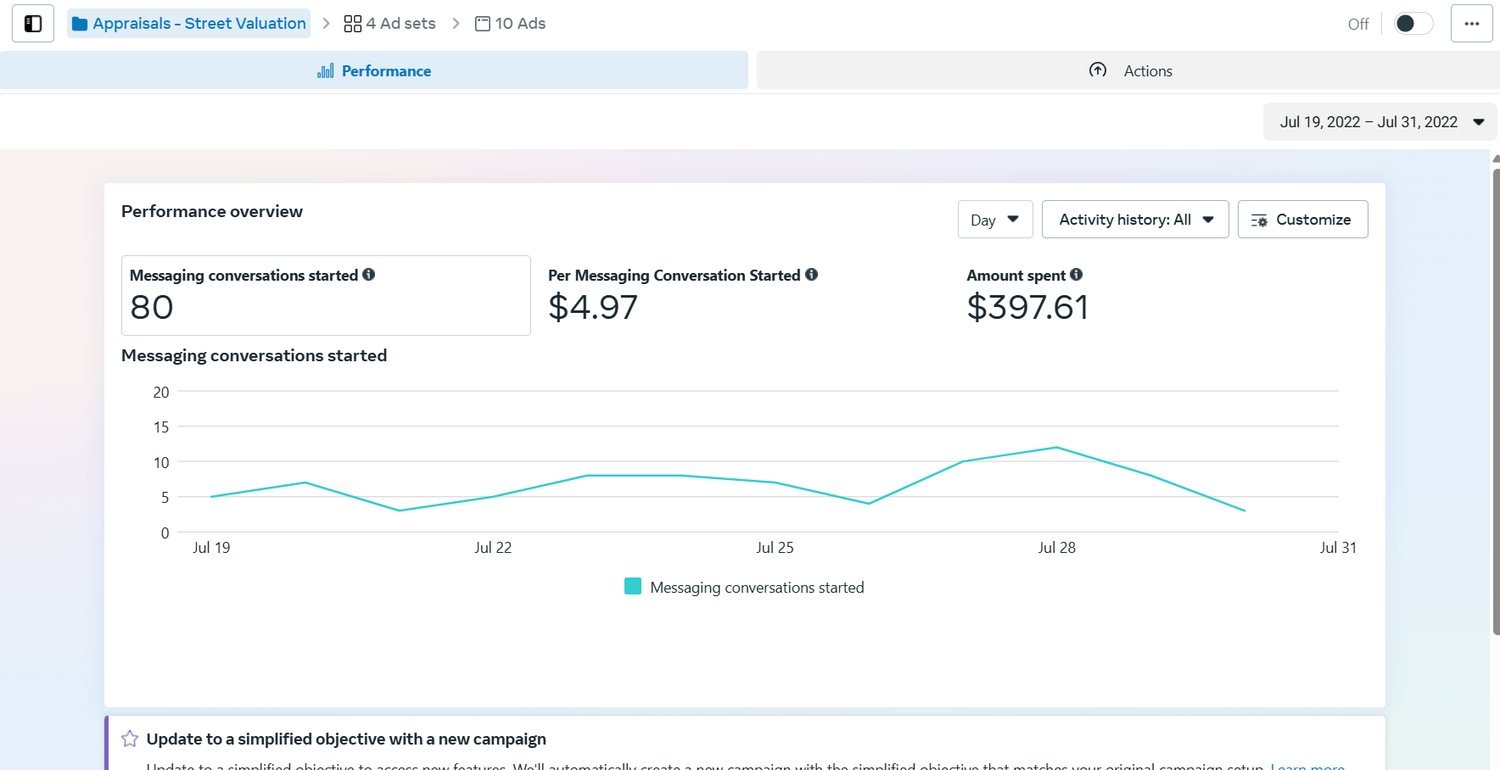Viewport: 1500px width, 770px height.
Task: Click the Actions upward arrow icon
Action: coord(1098,70)
